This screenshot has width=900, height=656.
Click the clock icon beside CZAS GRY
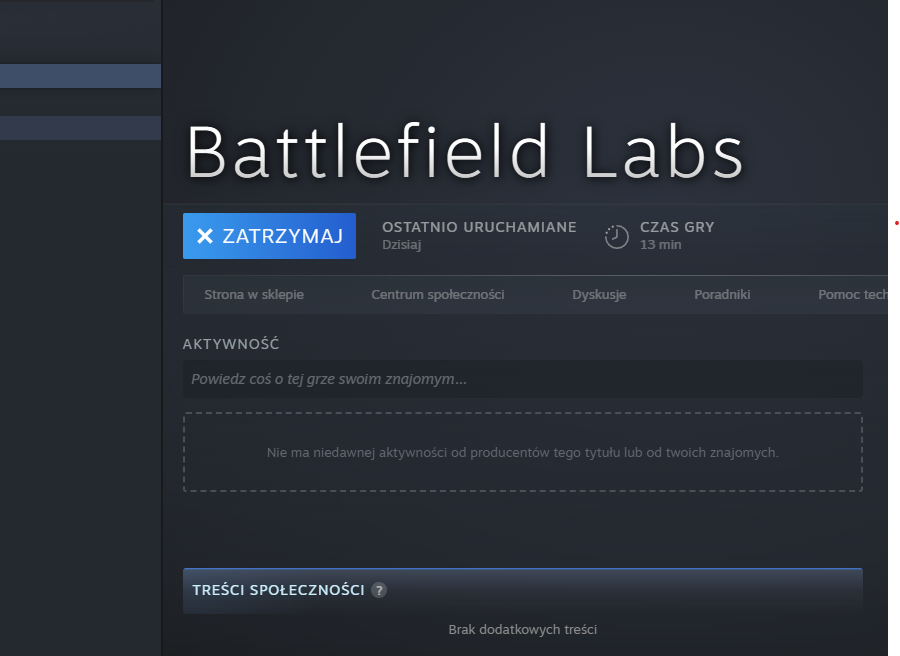pyautogui.click(x=617, y=236)
